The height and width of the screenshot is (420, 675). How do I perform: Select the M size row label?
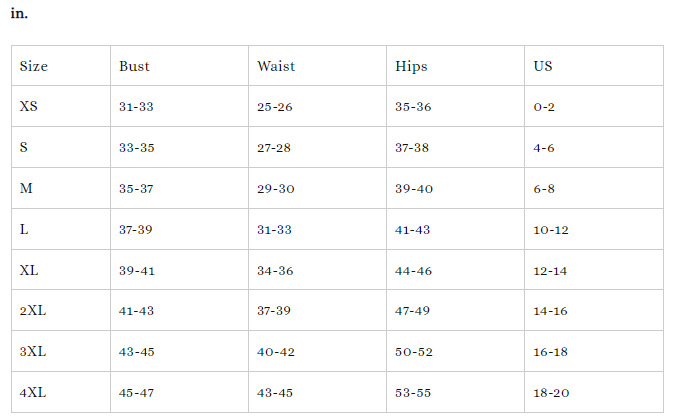point(26,188)
